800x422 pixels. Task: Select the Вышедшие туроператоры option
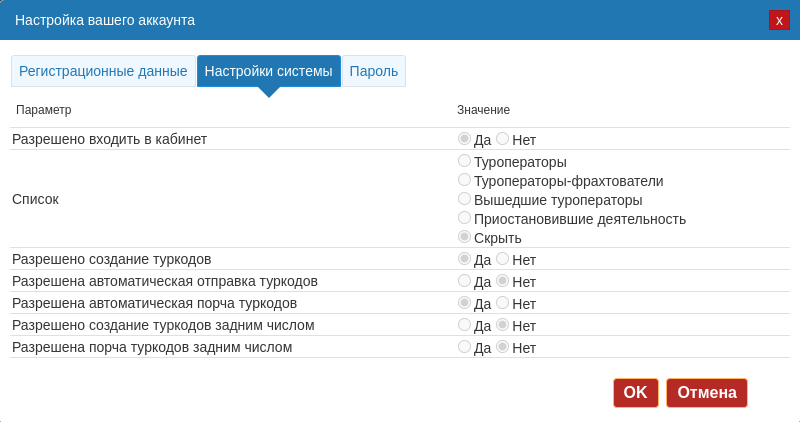point(465,199)
